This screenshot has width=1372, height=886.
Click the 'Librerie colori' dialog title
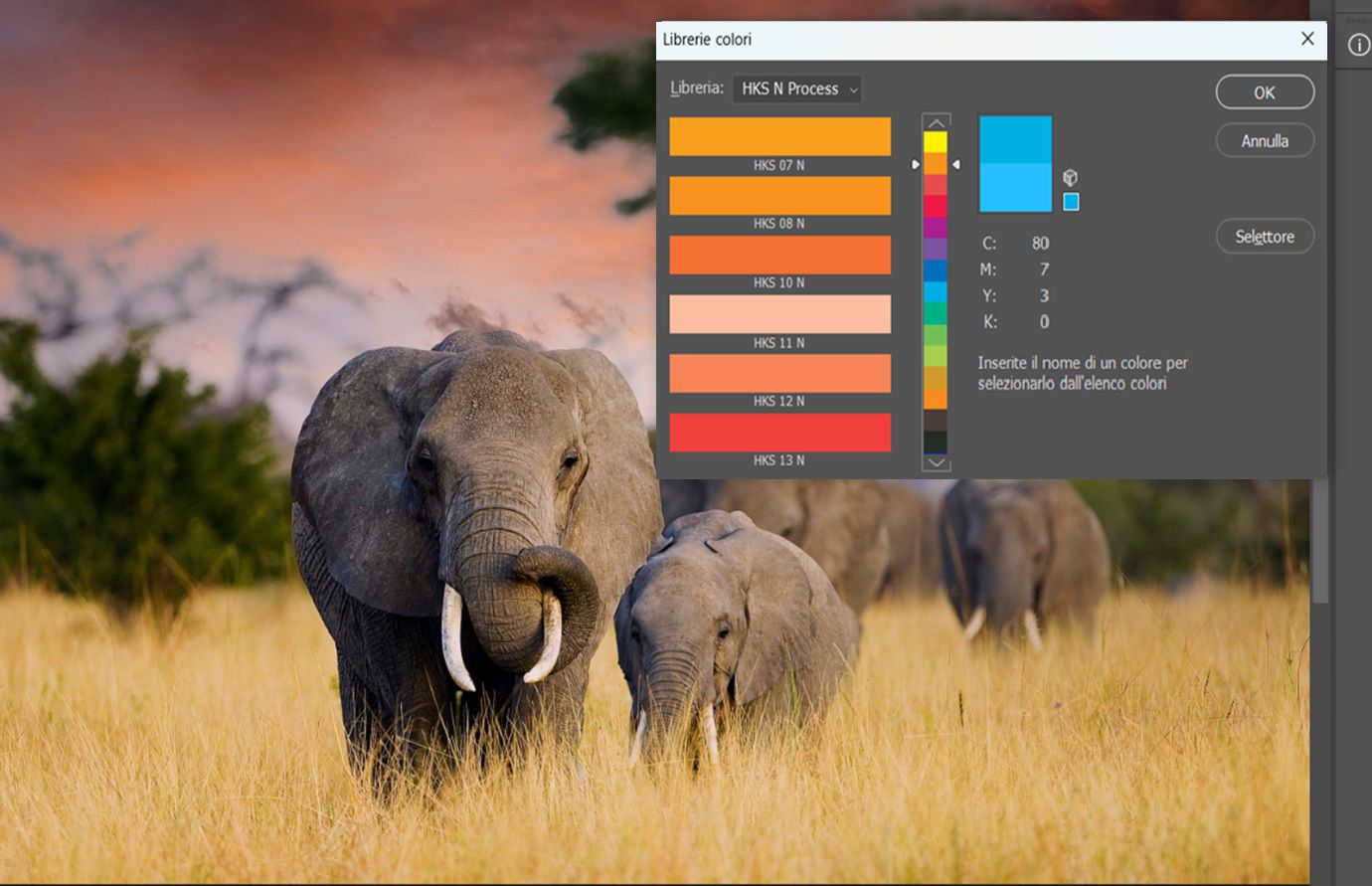click(707, 40)
